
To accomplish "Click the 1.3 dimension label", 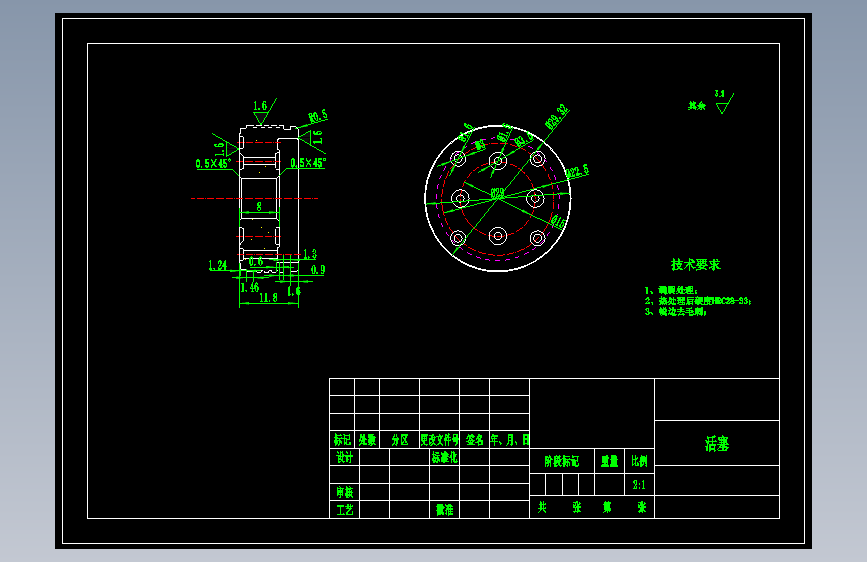I will click(x=310, y=254).
